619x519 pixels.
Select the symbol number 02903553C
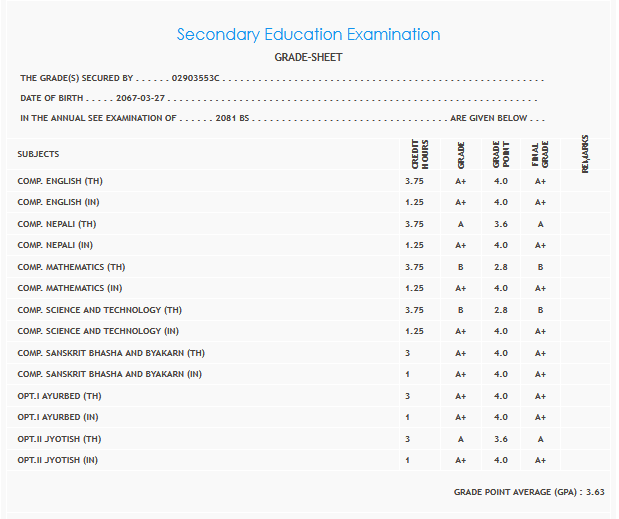tap(196, 78)
